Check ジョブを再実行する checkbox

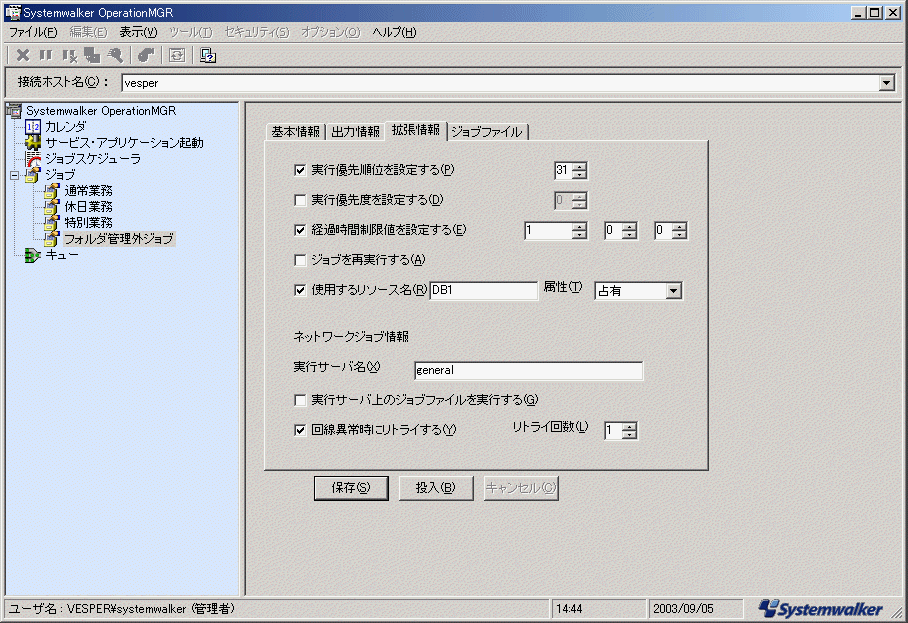(300, 260)
